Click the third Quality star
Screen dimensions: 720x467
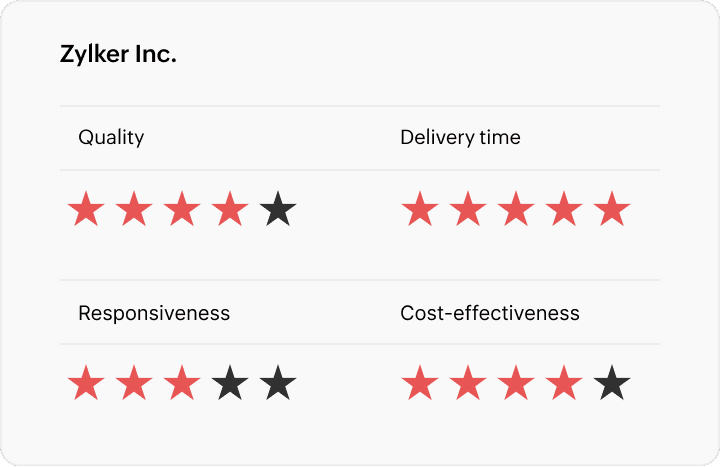(x=182, y=211)
